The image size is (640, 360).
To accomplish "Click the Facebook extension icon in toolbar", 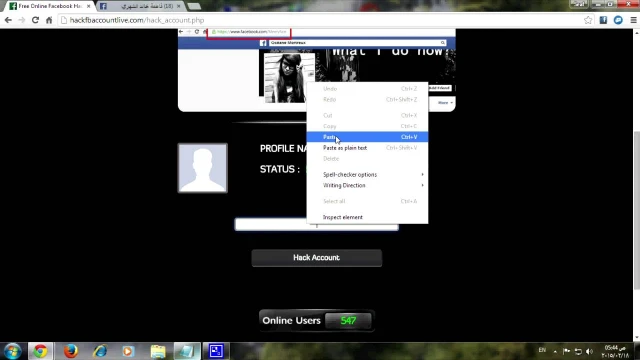I will click(603, 20).
